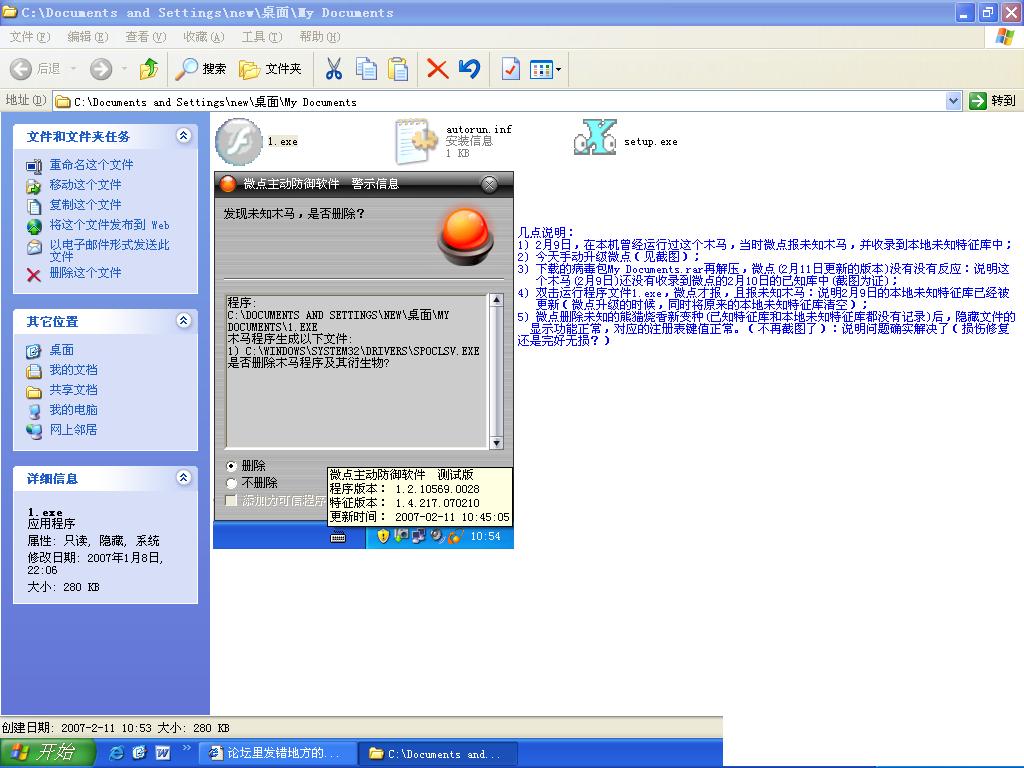Click the 删除这个文件 red X icon

[33, 274]
